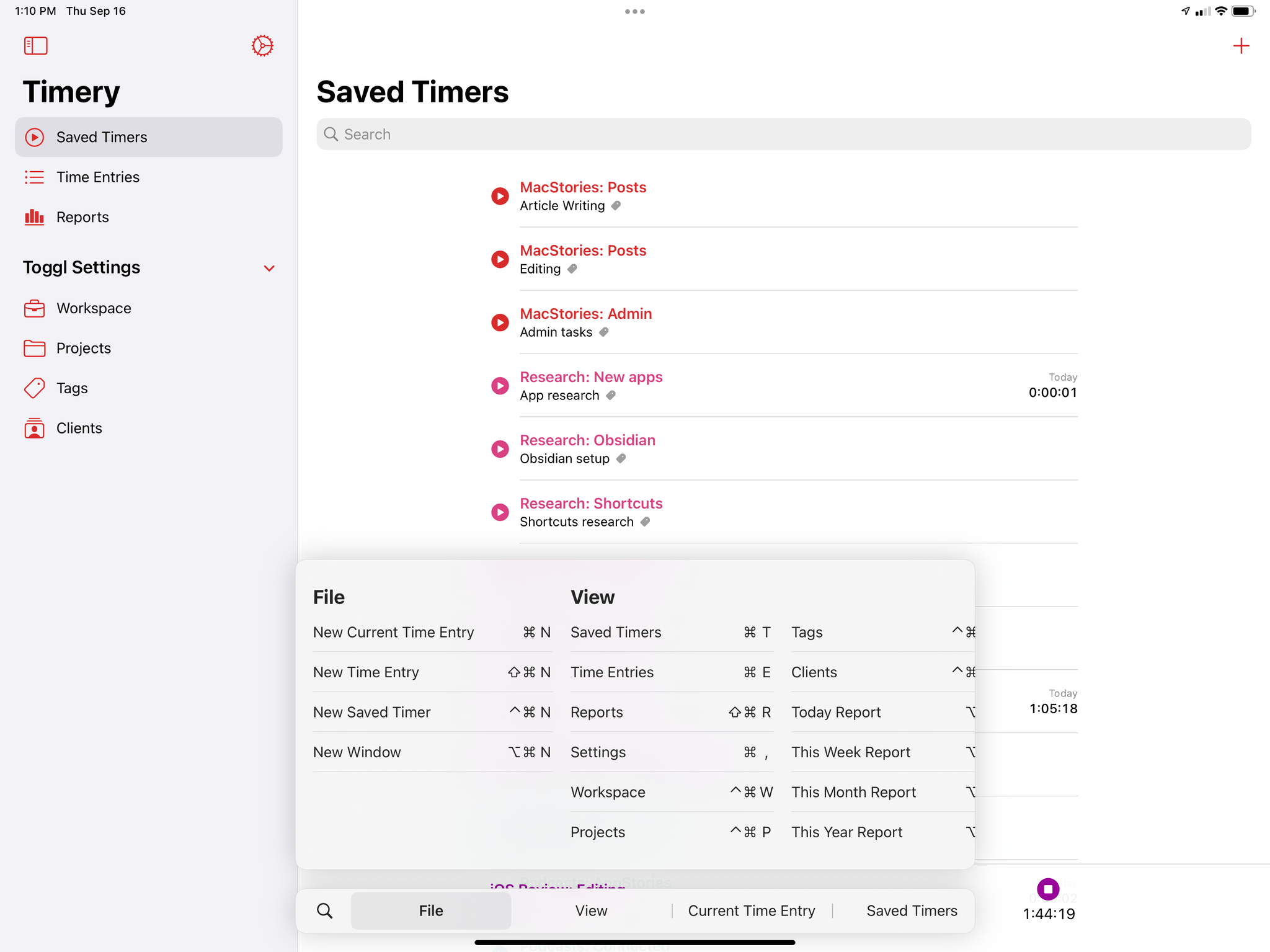Click the play icon for Research Shortcuts

(x=500, y=511)
